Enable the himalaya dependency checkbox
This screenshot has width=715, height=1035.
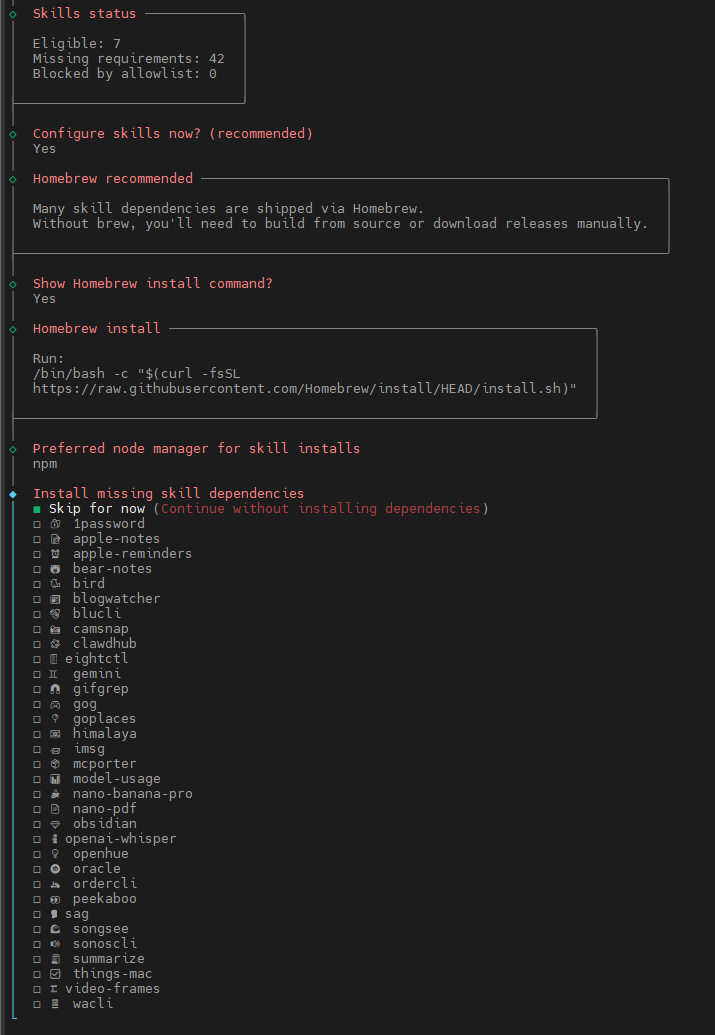click(x=37, y=734)
